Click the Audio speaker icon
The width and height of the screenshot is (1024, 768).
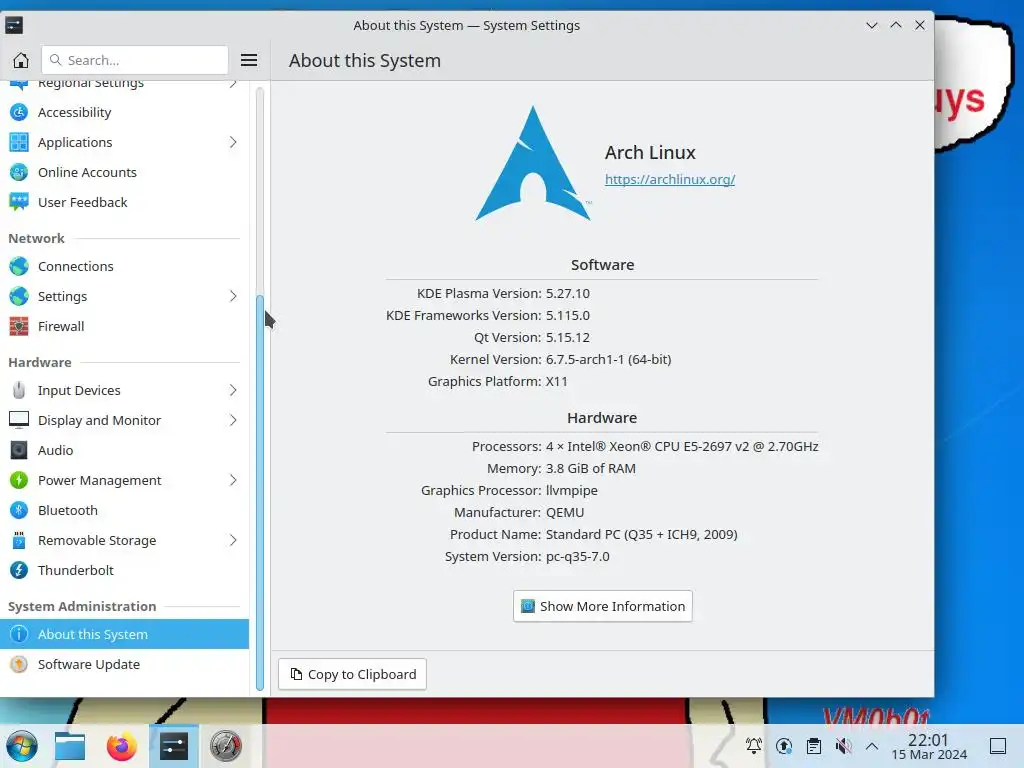(19, 450)
